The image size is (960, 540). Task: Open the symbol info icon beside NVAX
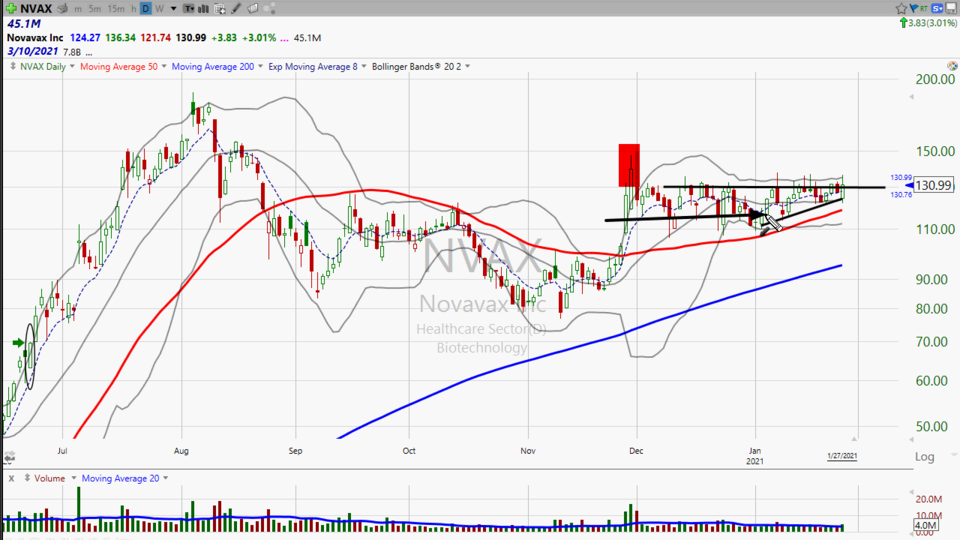tap(62, 9)
